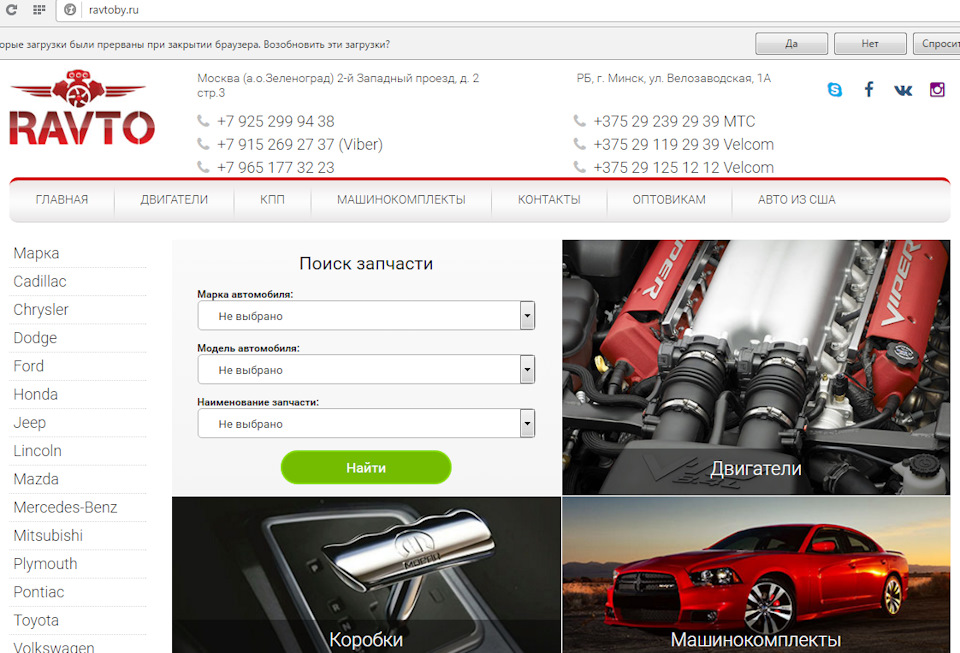Image resolution: width=960 pixels, height=653 pixels.
Task: Select Toyota from the brand list
Action: coord(35,620)
